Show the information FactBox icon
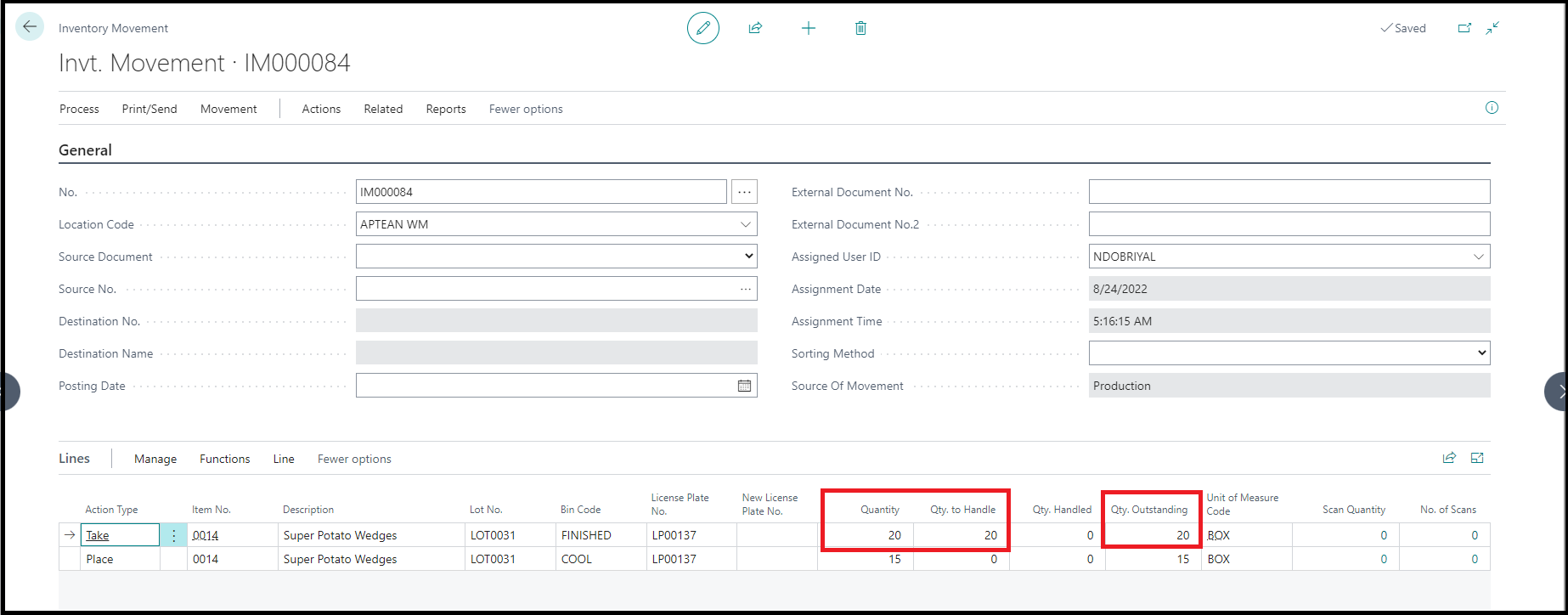The height and width of the screenshot is (615, 1568). 1492,108
